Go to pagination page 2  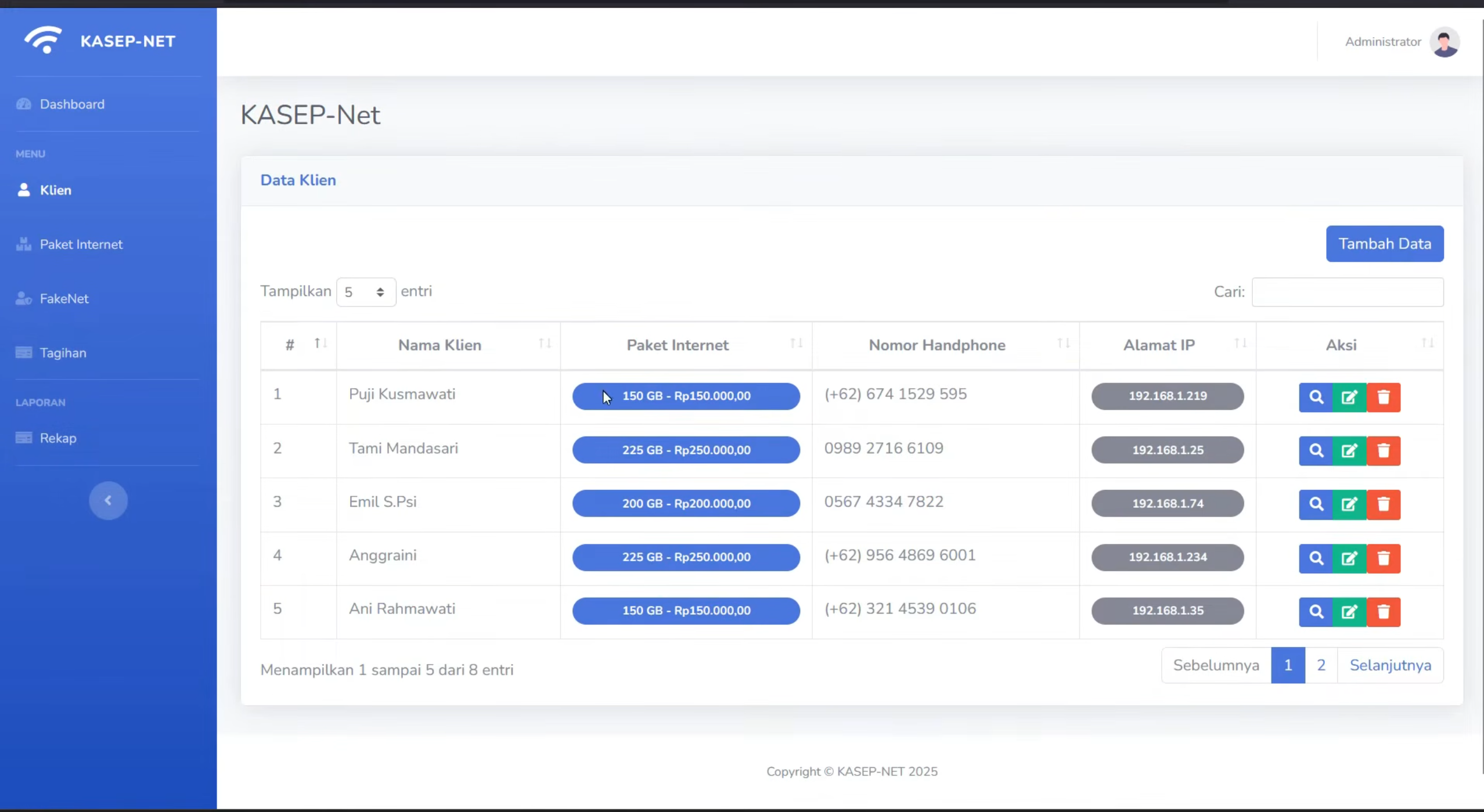click(1321, 665)
